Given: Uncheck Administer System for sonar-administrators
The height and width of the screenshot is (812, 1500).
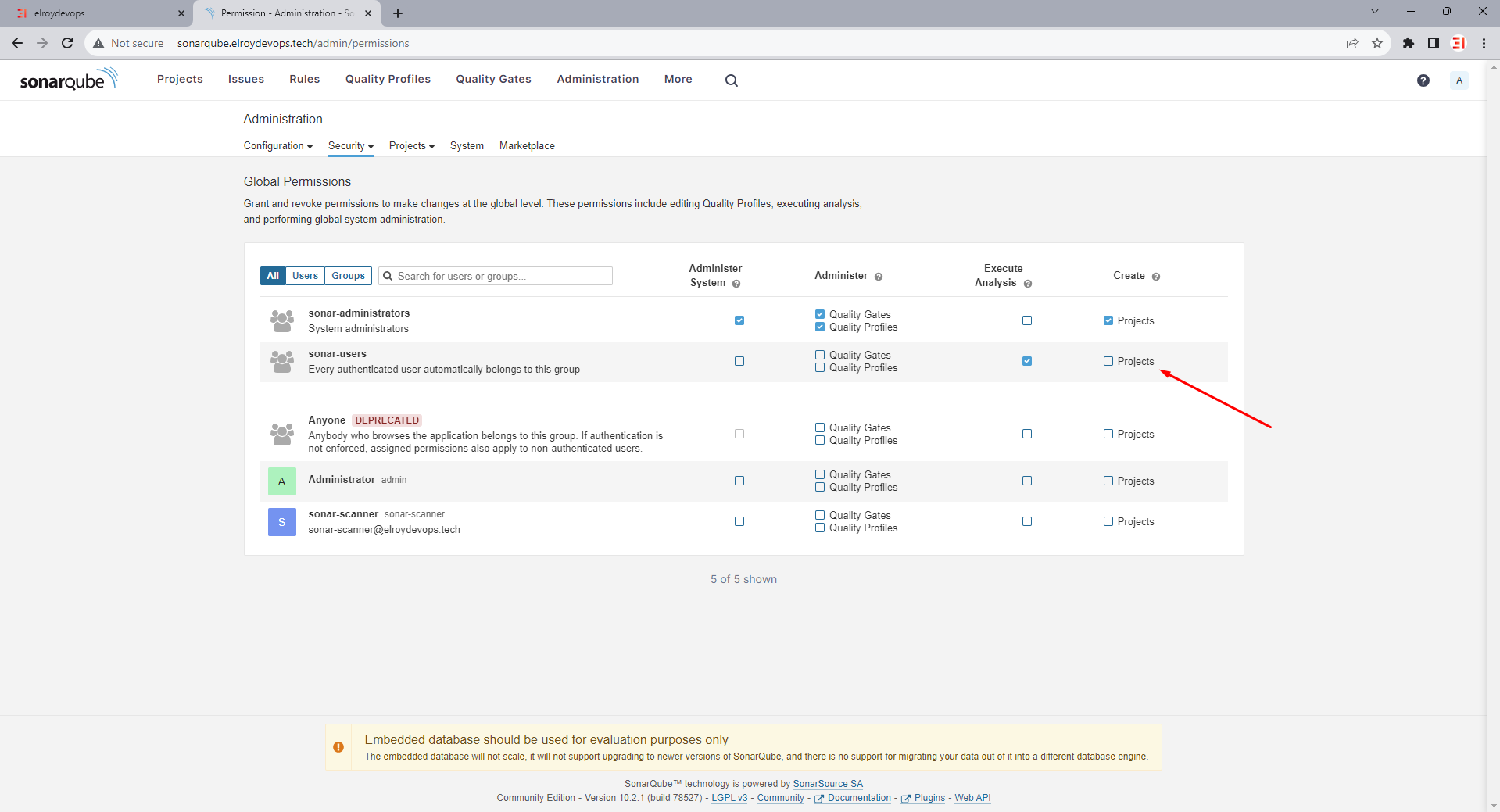Looking at the screenshot, I should [x=739, y=320].
